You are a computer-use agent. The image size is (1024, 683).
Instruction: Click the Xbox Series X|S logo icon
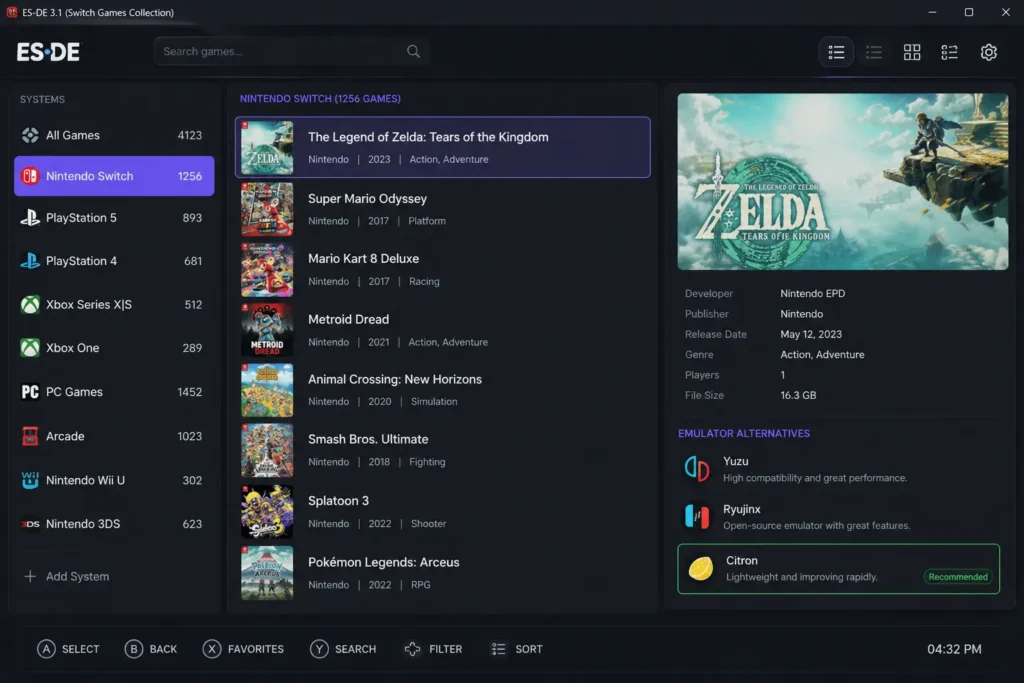(x=30, y=304)
